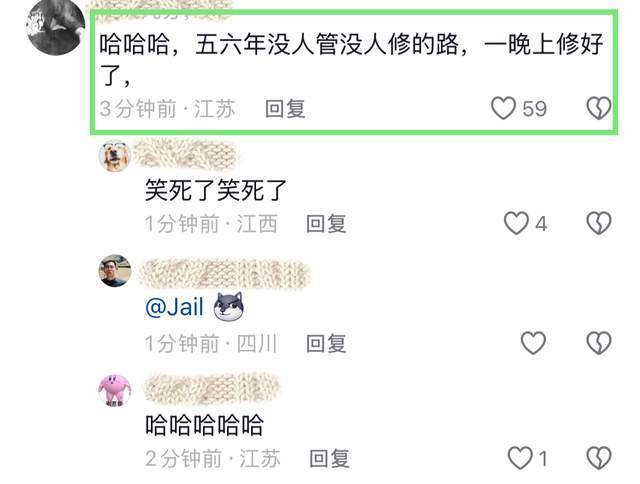Screen dimensions: 640x484
Task: Reply to the @Jail comment
Action: click(326, 343)
